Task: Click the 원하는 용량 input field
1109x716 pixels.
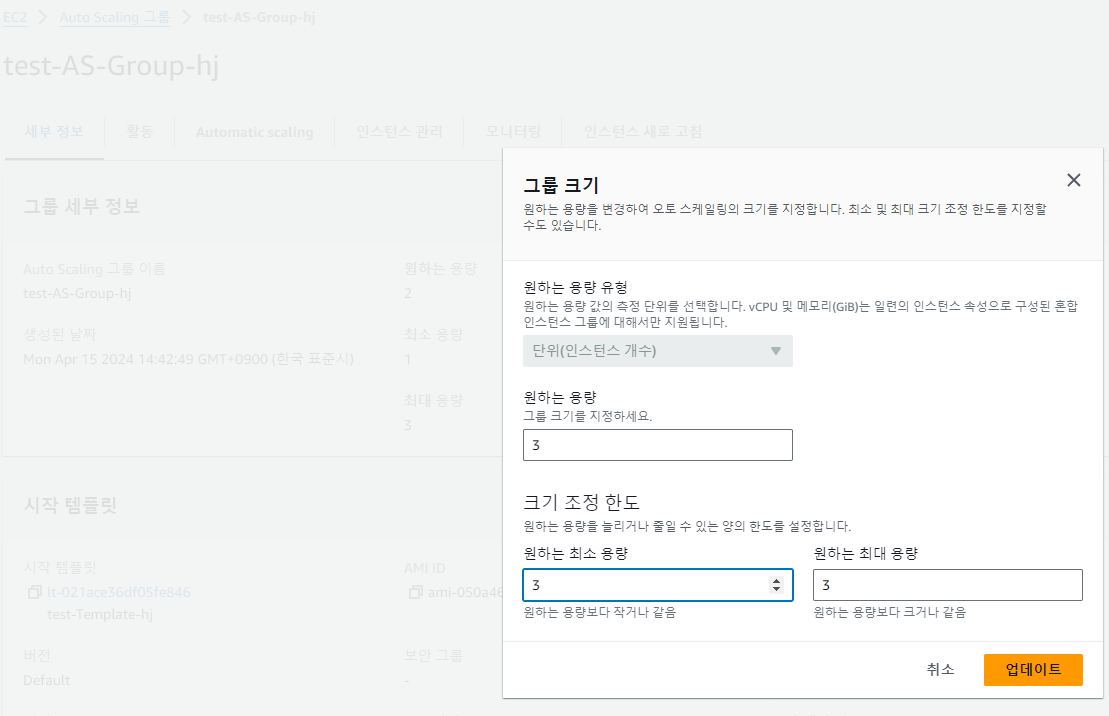Action: pyautogui.click(x=658, y=445)
